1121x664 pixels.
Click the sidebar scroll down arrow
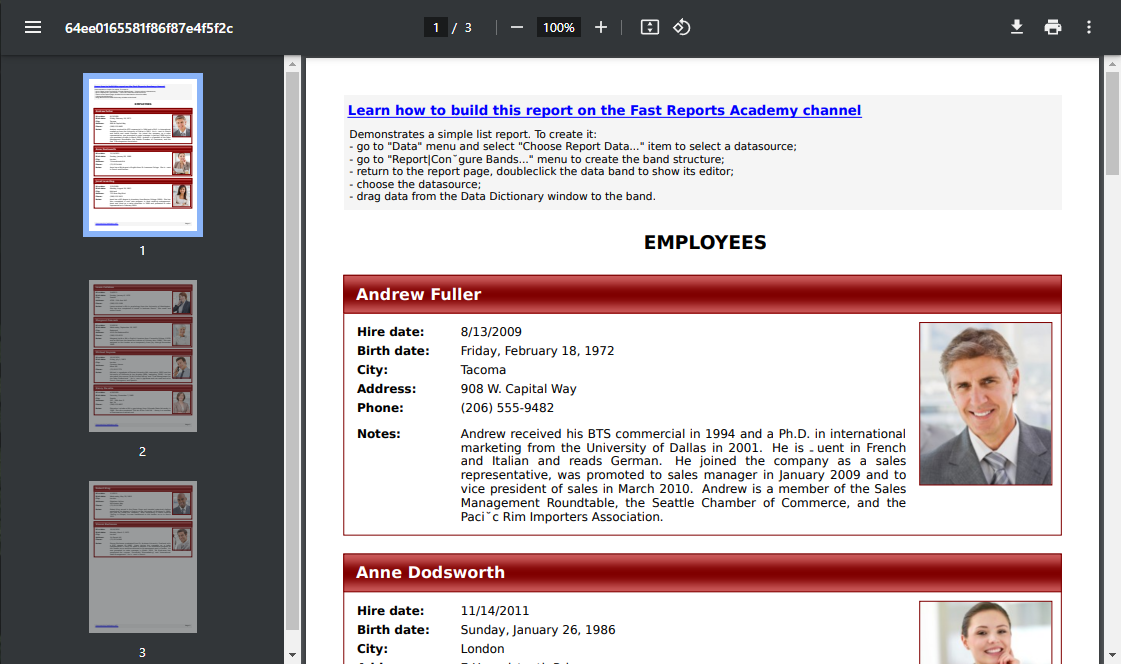tap(292, 655)
